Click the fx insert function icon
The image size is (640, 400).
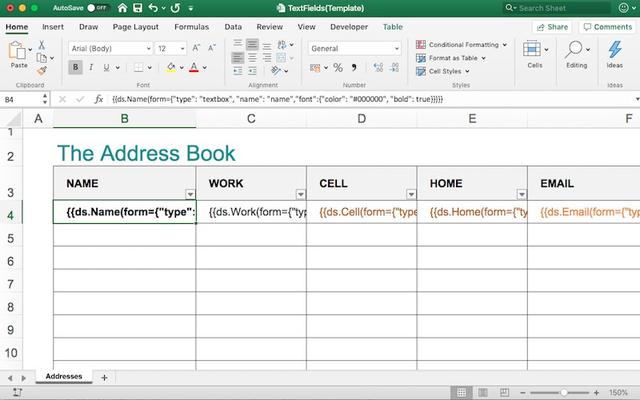pyautogui.click(x=98, y=99)
